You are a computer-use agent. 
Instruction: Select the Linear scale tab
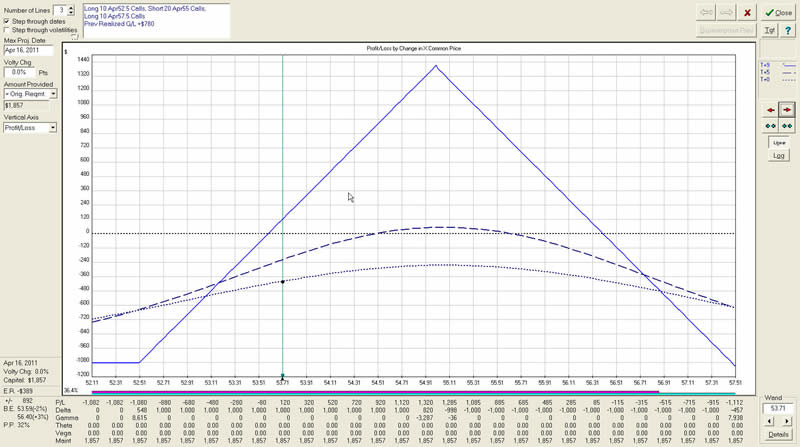tap(778, 143)
